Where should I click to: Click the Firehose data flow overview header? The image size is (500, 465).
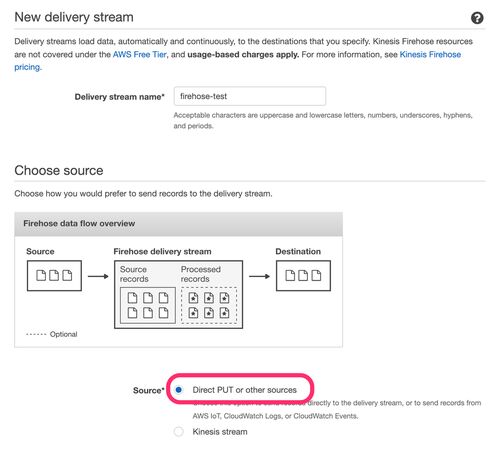coord(178,224)
